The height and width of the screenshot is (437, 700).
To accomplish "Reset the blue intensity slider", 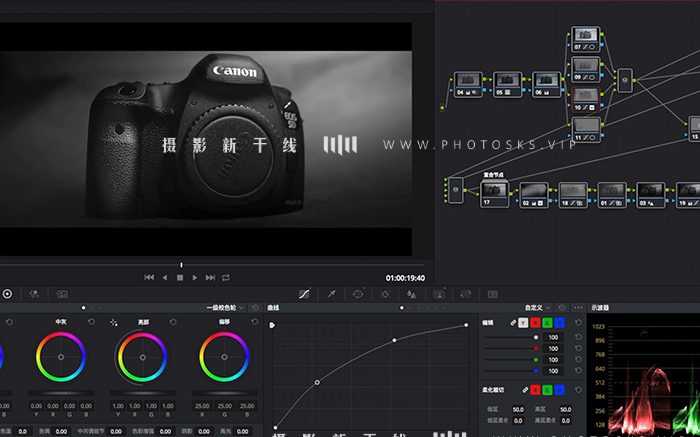I will tap(579, 371).
